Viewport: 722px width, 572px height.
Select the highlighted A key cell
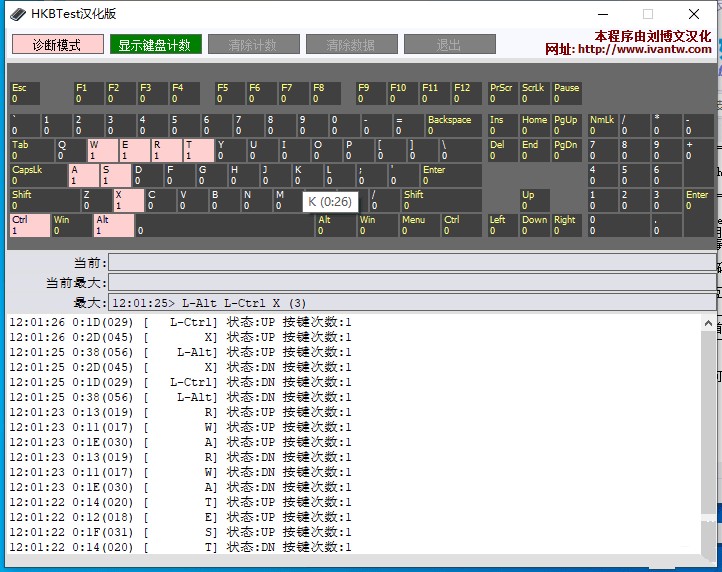pyautogui.click(x=84, y=175)
